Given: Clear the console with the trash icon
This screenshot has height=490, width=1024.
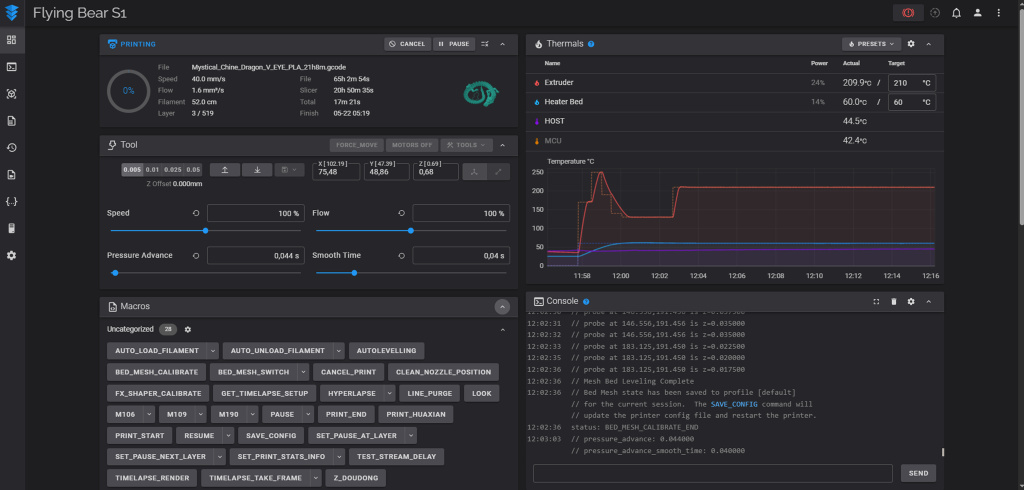Looking at the screenshot, I should [x=893, y=301].
